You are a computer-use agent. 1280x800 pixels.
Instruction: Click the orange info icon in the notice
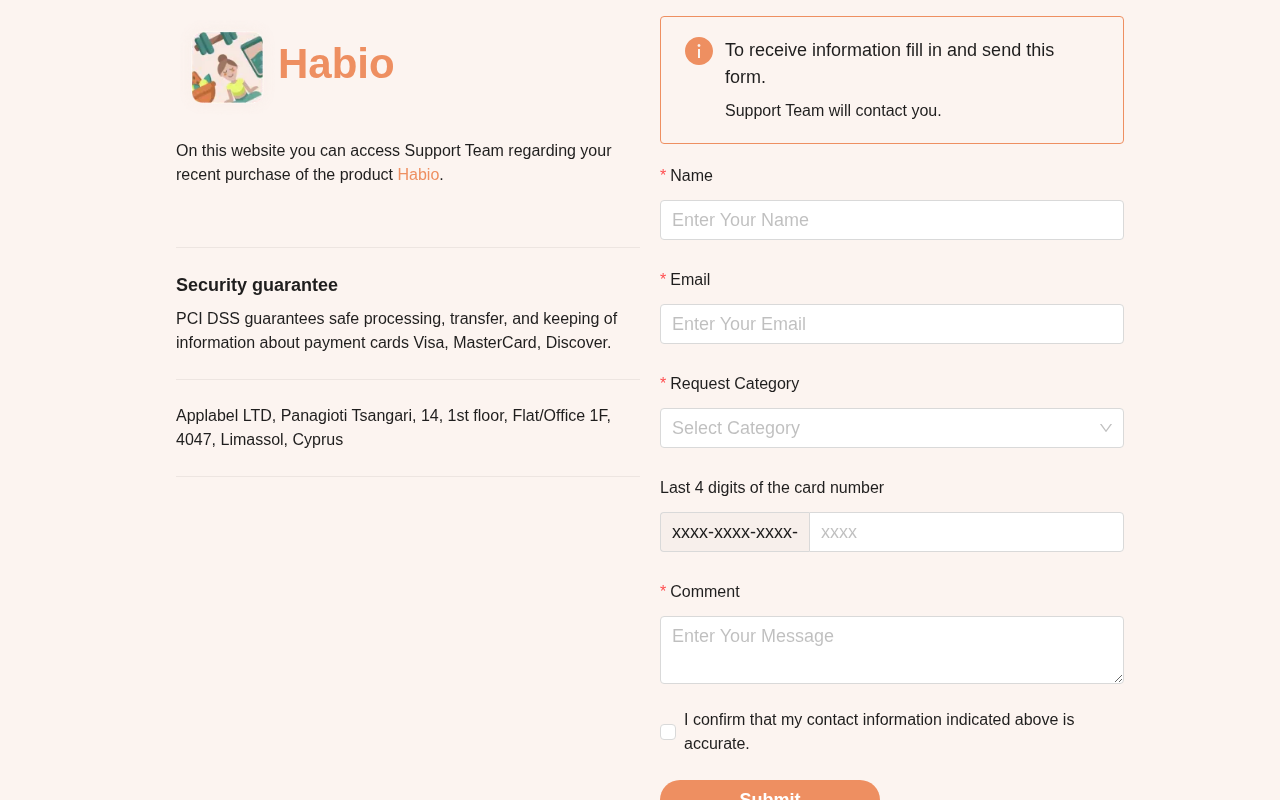[699, 51]
